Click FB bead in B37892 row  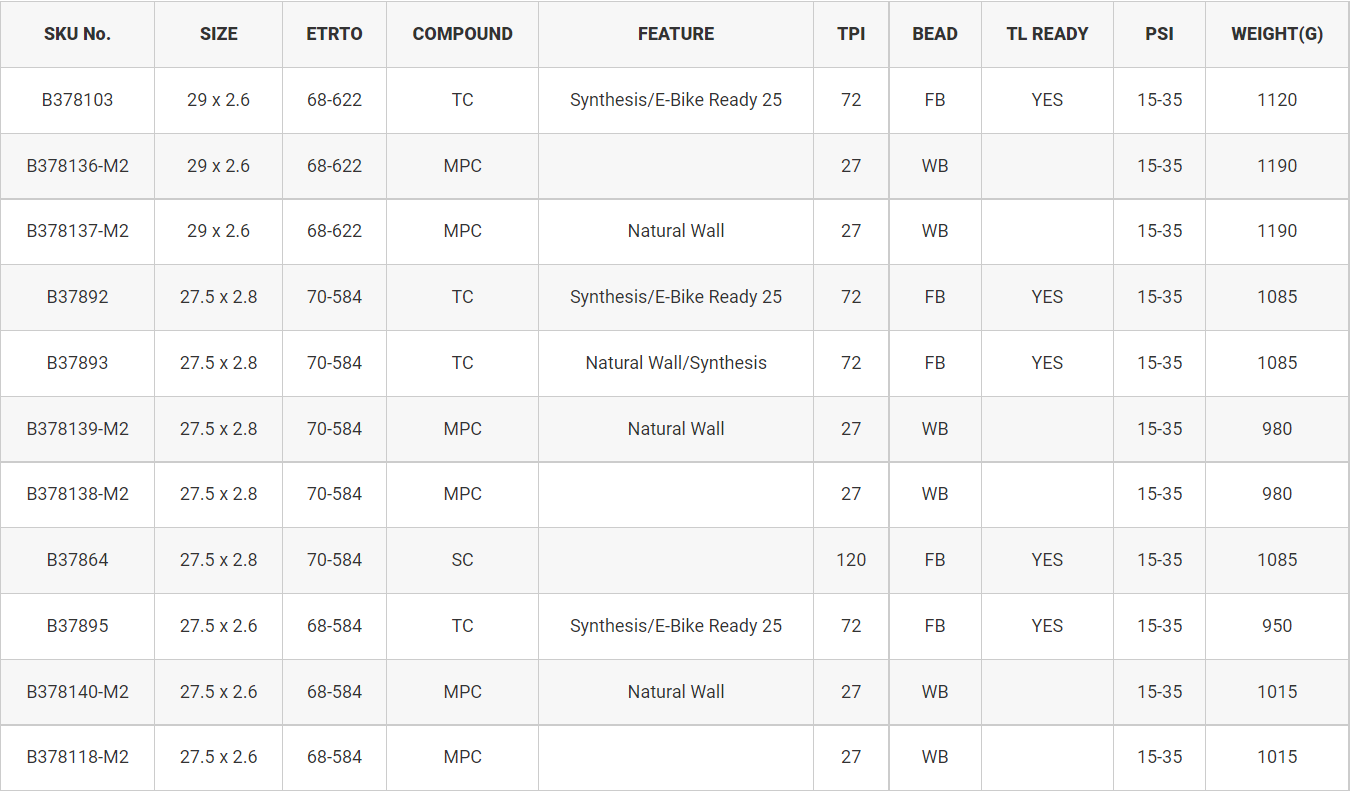coord(935,297)
